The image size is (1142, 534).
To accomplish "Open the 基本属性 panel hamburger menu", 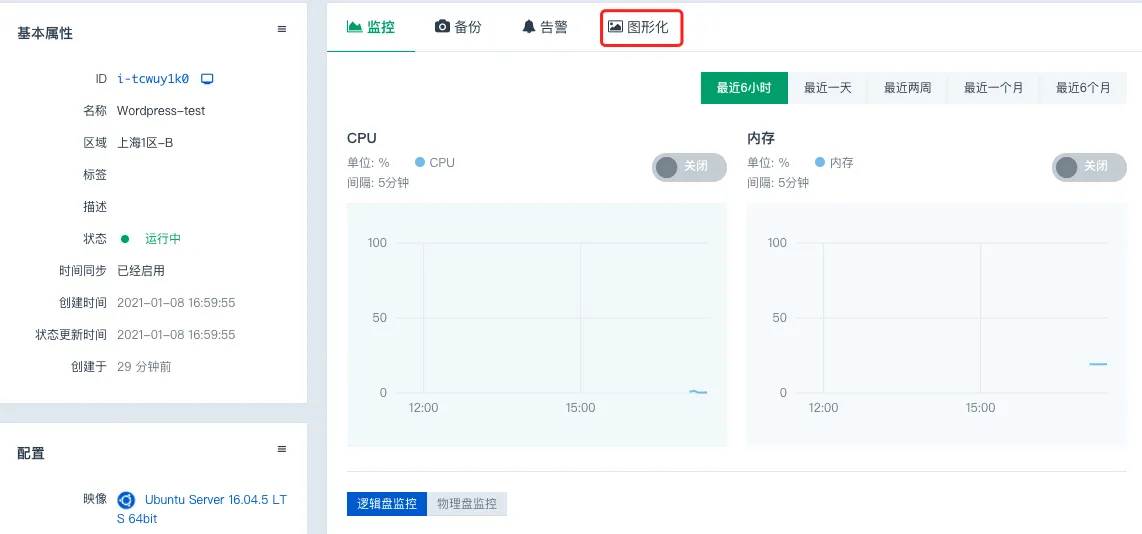I will [x=282, y=30].
